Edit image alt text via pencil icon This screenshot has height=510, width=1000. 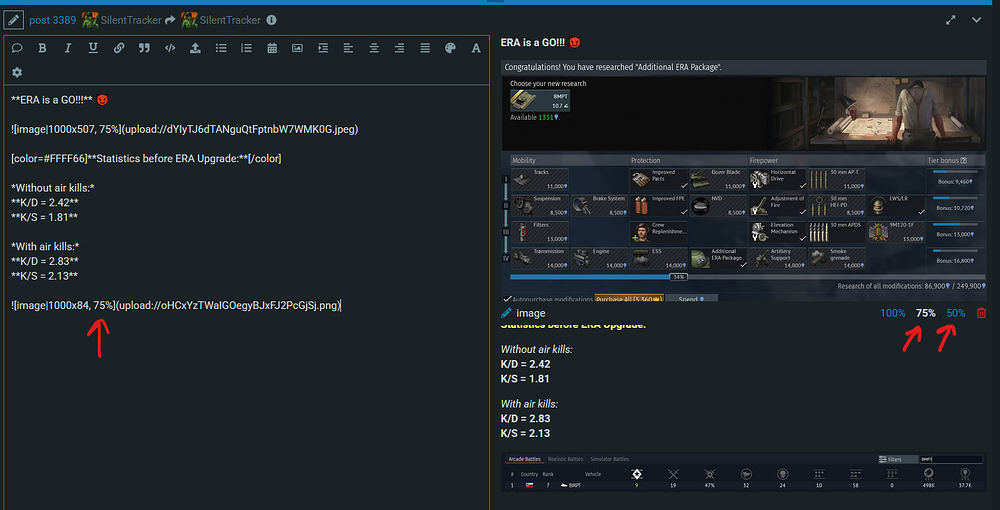(x=507, y=313)
